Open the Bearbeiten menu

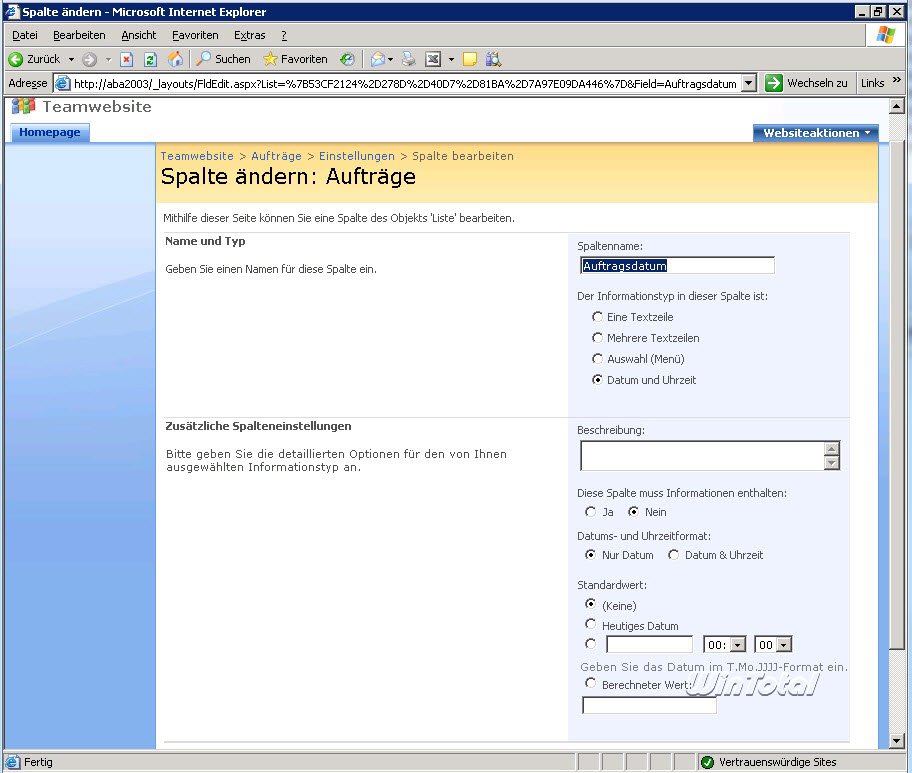tap(79, 35)
